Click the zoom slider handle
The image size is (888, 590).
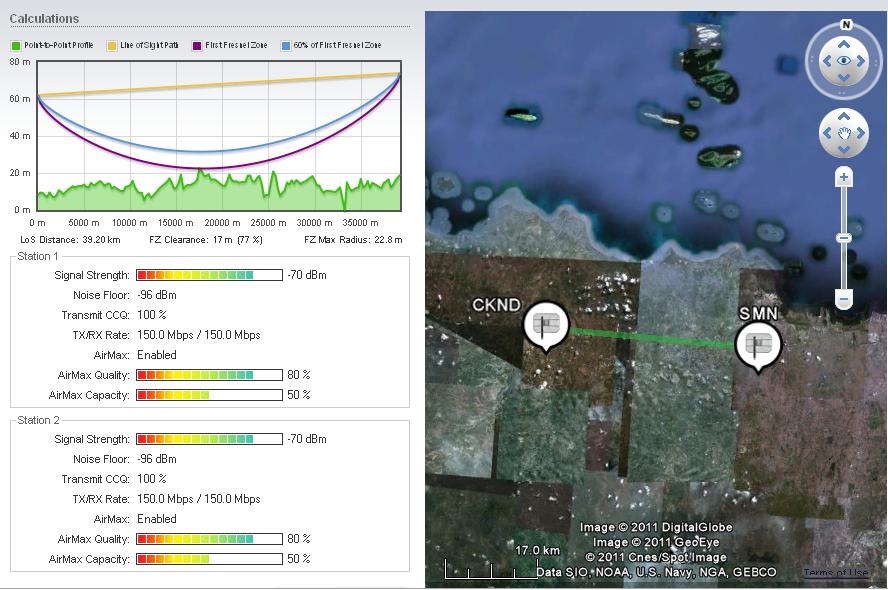[844, 238]
